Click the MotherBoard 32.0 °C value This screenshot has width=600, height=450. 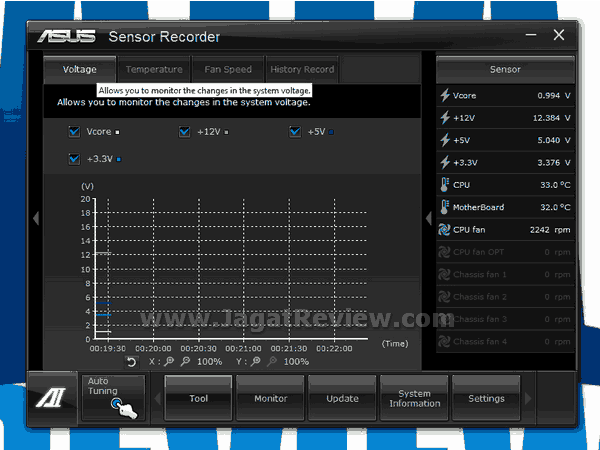(x=555, y=207)
